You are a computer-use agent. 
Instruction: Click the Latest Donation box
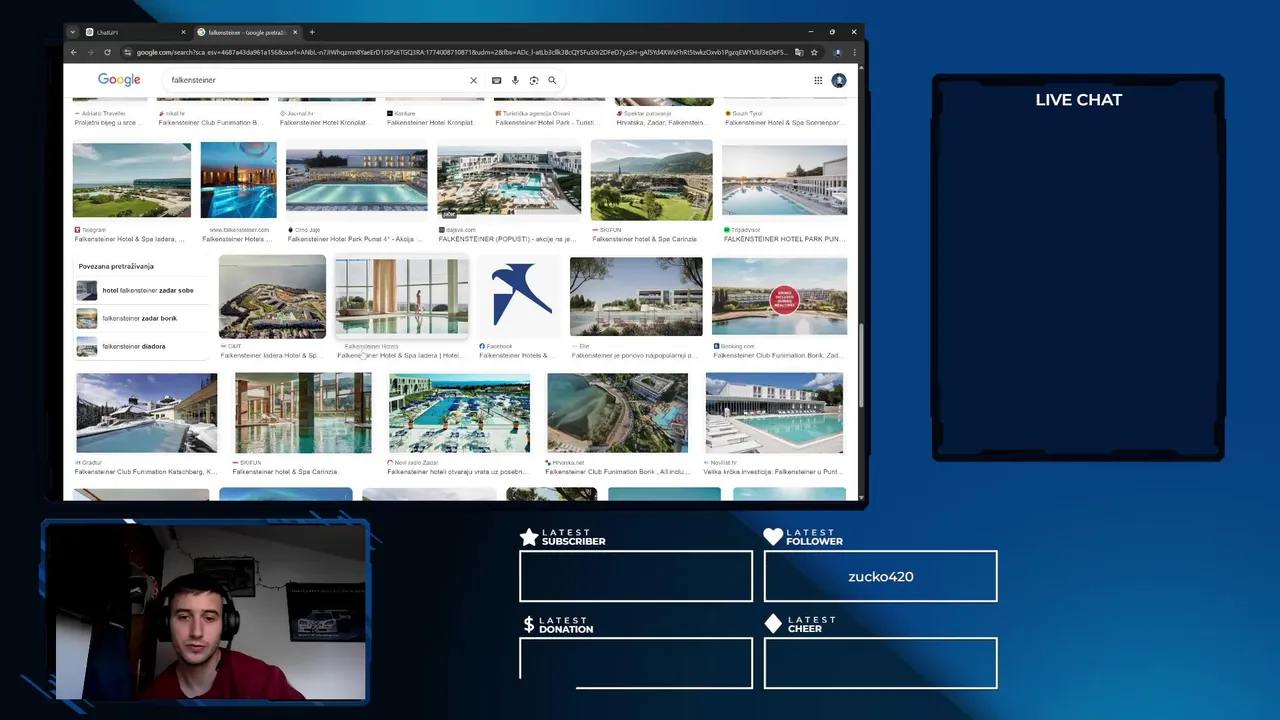pyautogui.click(x=636, y=663)
